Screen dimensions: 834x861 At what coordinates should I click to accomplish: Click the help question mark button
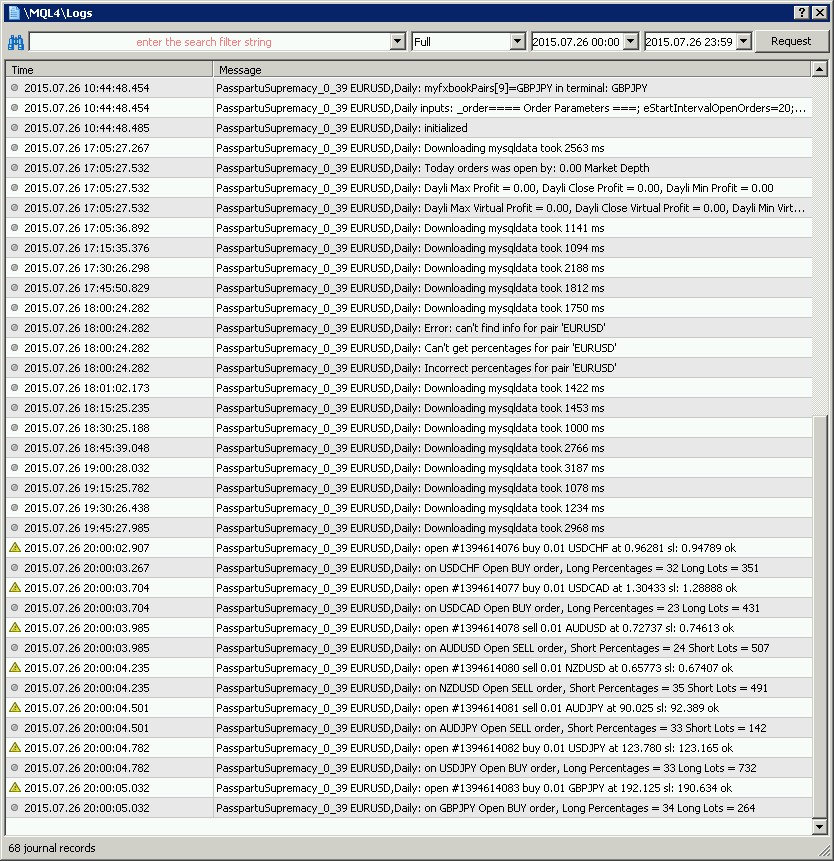tap(802, 12)
